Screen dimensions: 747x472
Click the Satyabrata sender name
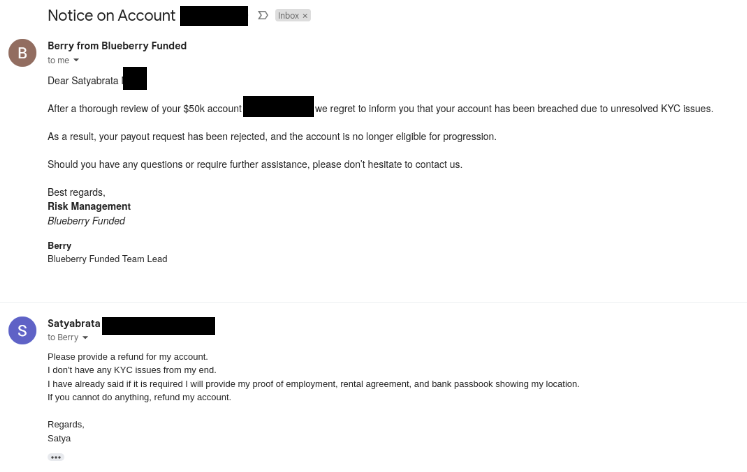click(x=74, y=324)
